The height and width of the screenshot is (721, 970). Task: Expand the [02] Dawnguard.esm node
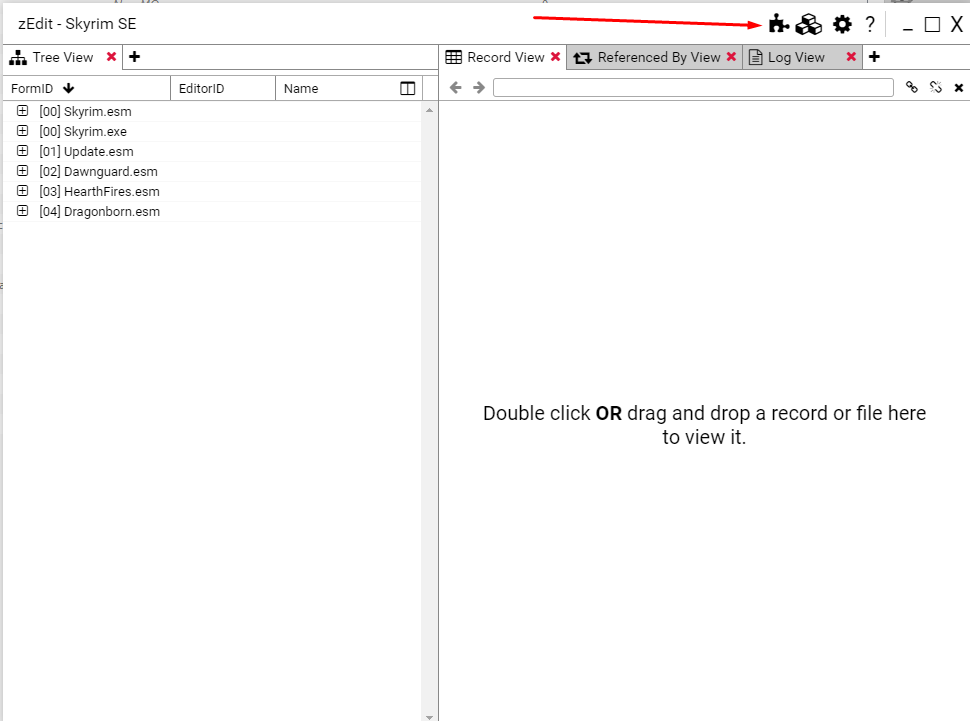pos(23,171)
